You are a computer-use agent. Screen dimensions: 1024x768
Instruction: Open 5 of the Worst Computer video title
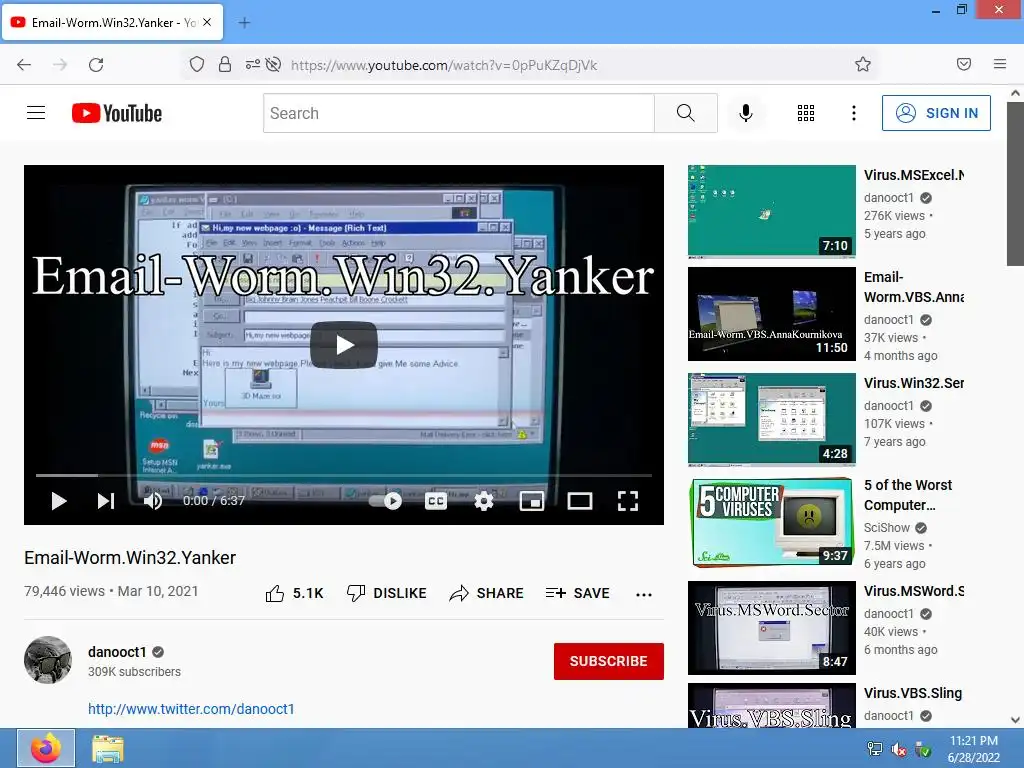click(908, 495)
